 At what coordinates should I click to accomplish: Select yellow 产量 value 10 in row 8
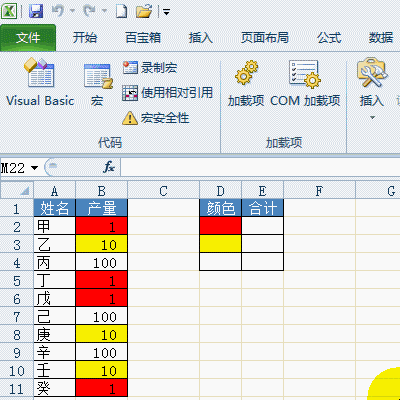[x=102, y=335]
